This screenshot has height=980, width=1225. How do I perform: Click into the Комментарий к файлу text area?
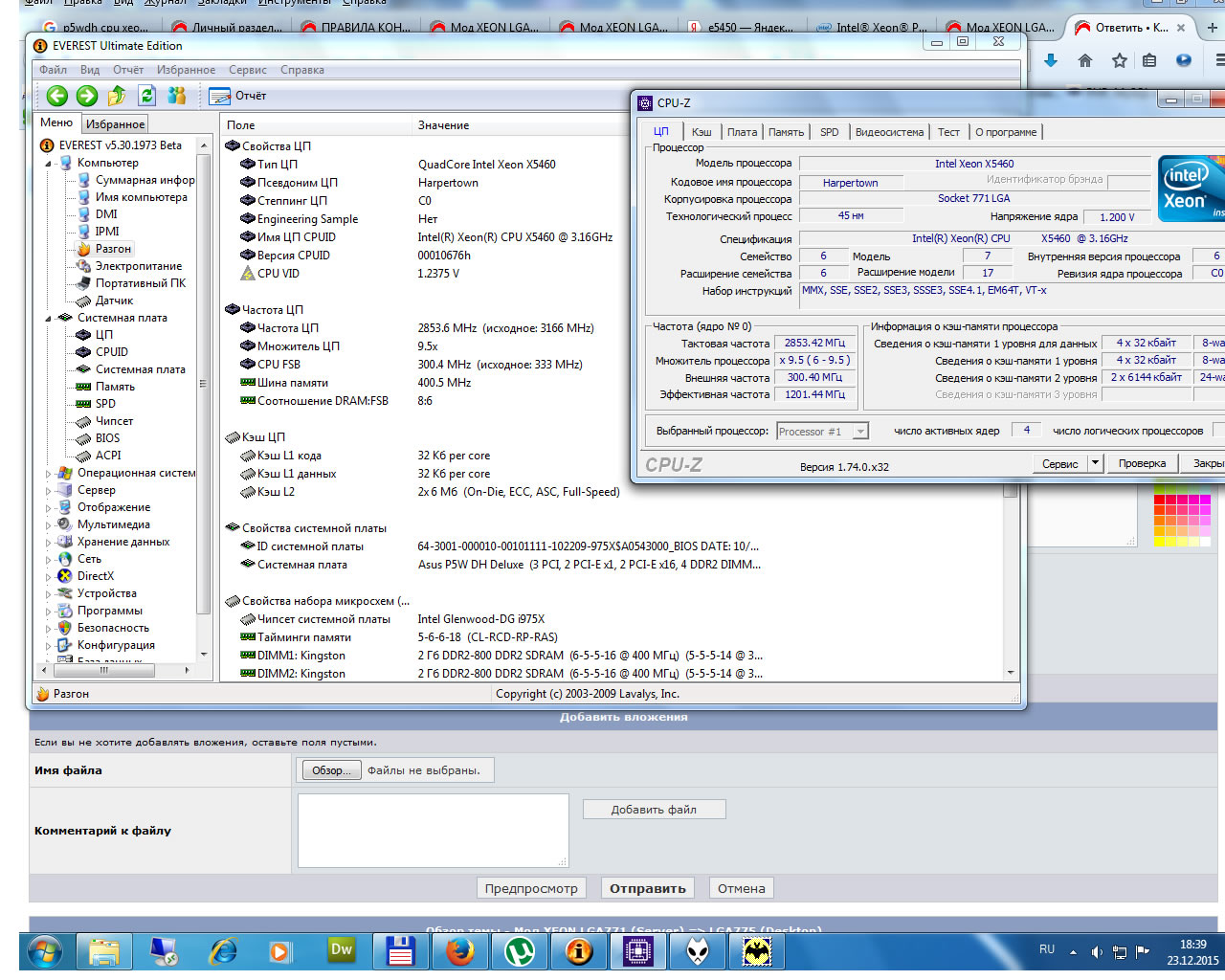pyautogui.click(x=433, y=831)
